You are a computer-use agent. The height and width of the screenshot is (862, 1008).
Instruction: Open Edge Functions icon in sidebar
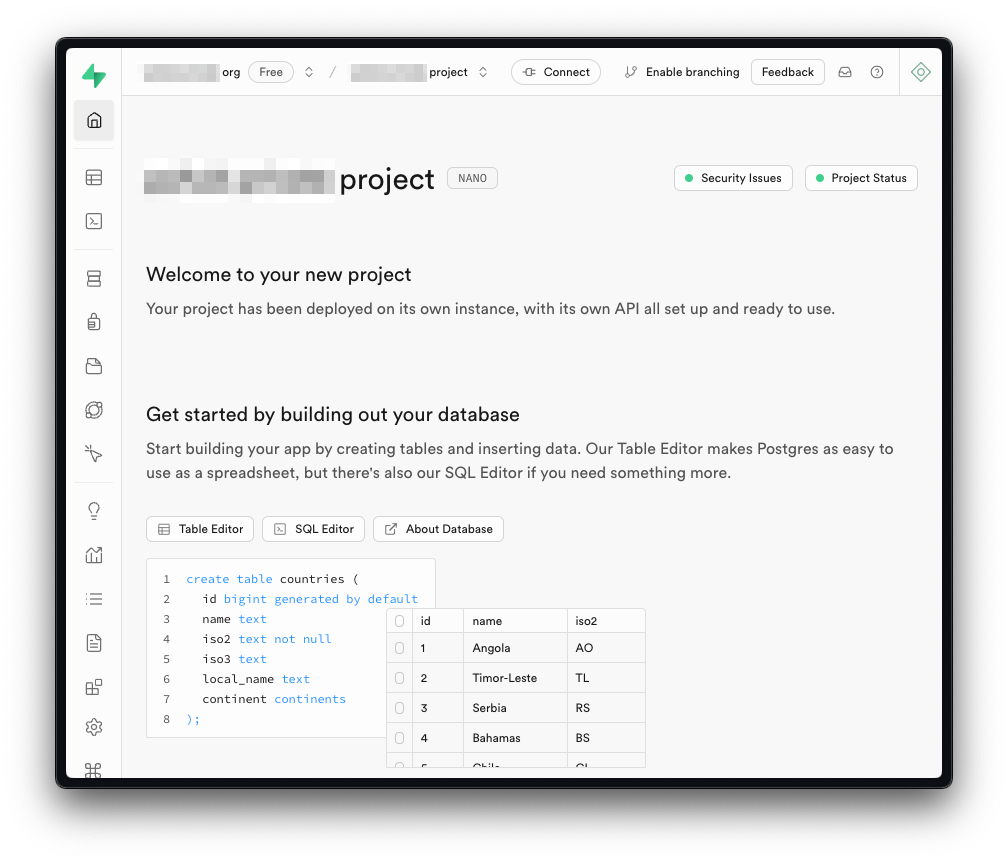94,410
